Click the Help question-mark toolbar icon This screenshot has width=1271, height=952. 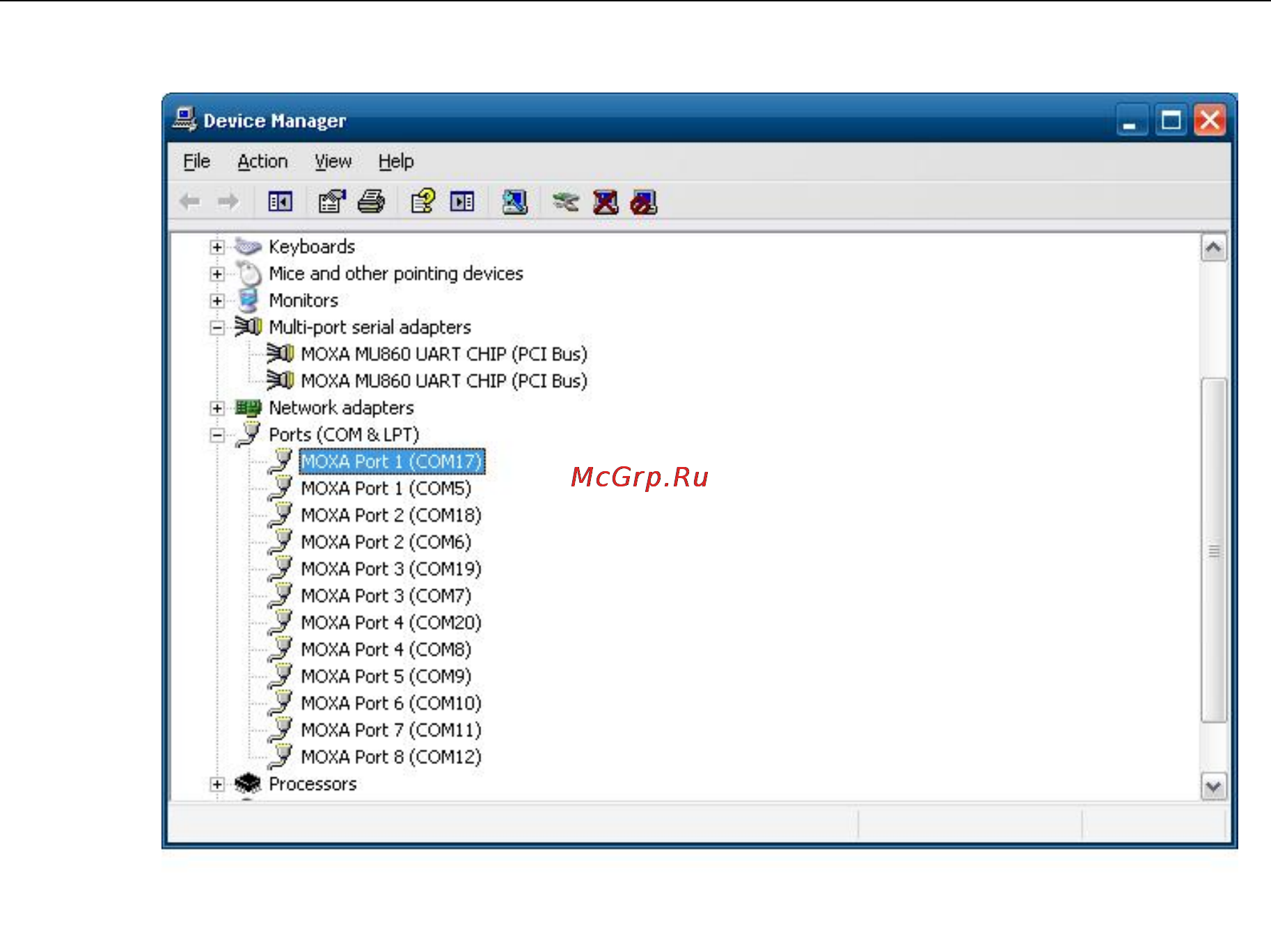tap(423, 203)
